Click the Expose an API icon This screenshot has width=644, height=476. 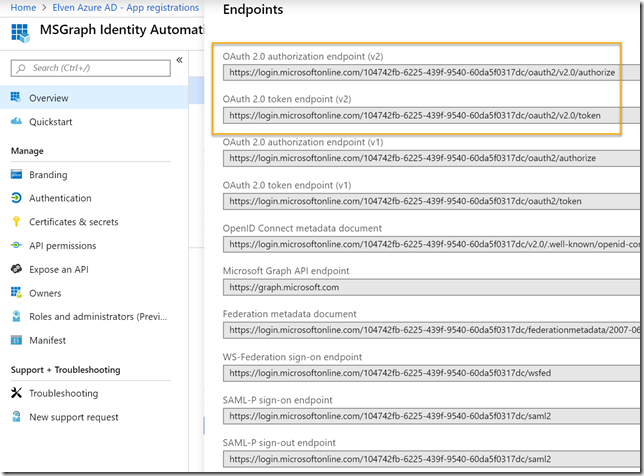(16, 269)
